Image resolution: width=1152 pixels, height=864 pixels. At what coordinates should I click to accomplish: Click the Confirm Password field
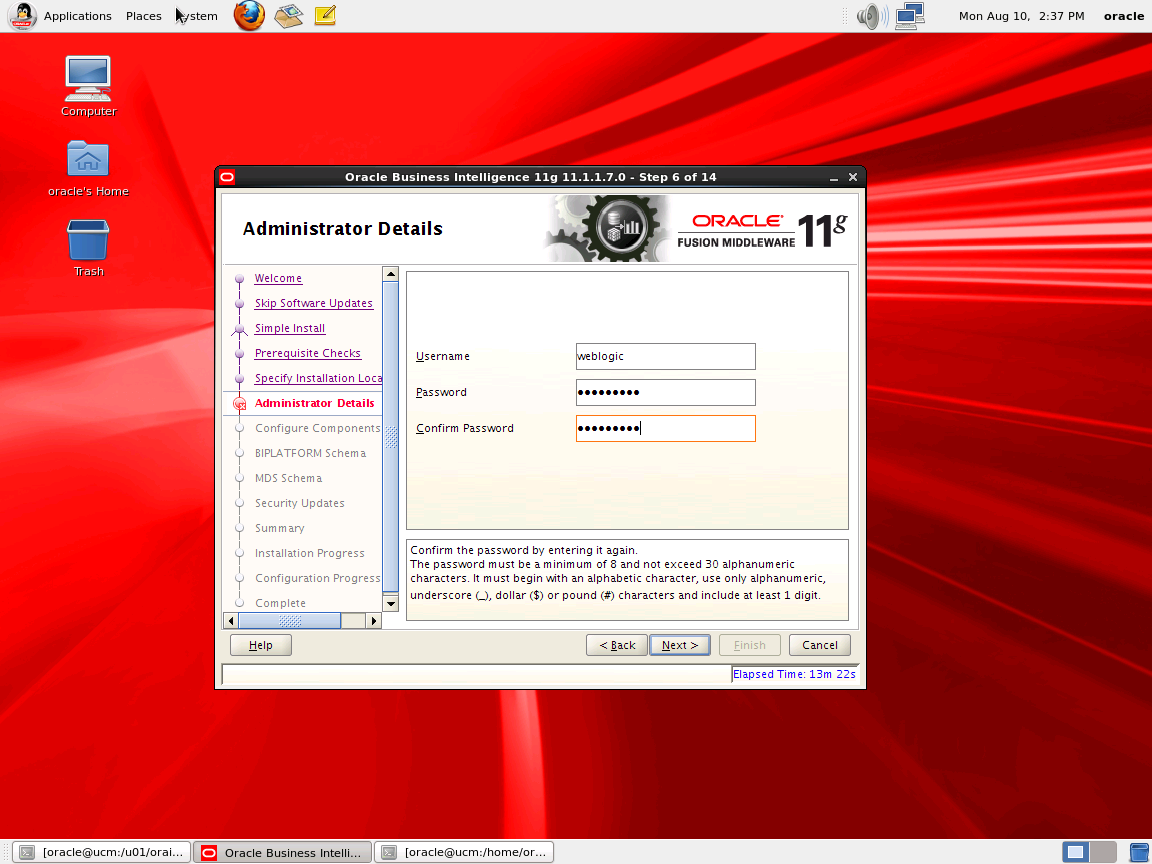point(666,428)
